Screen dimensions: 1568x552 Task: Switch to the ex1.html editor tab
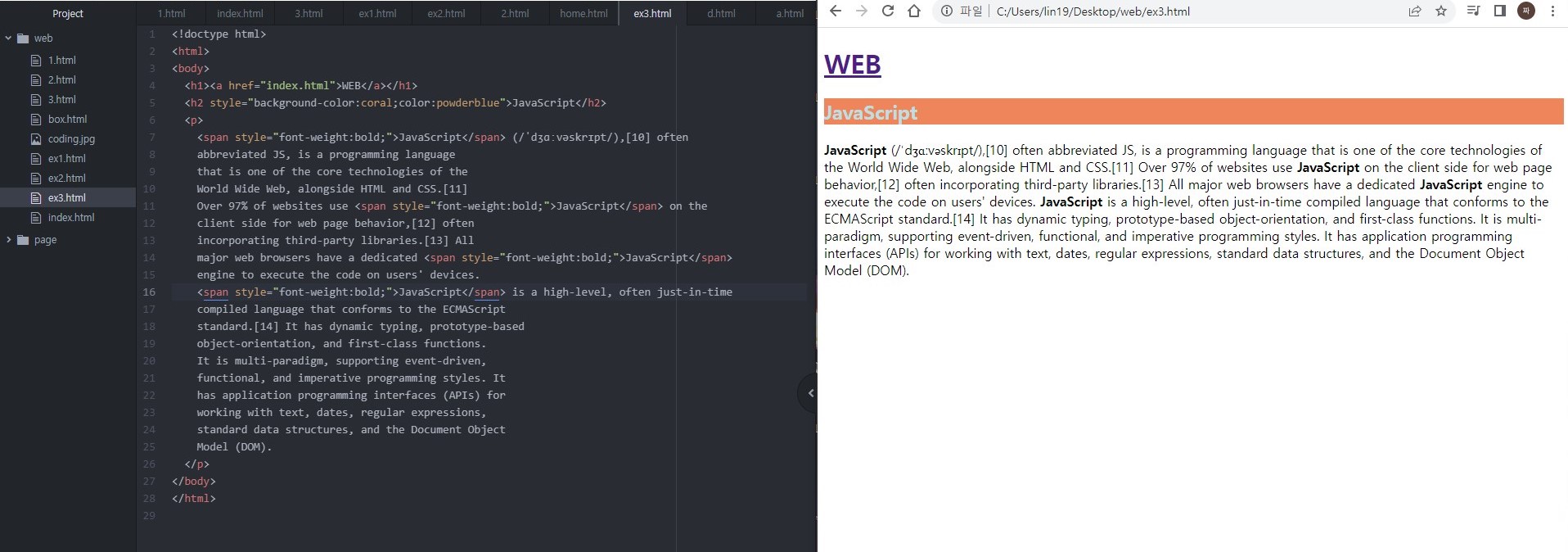pyautogui.click(x=377, y=13)
